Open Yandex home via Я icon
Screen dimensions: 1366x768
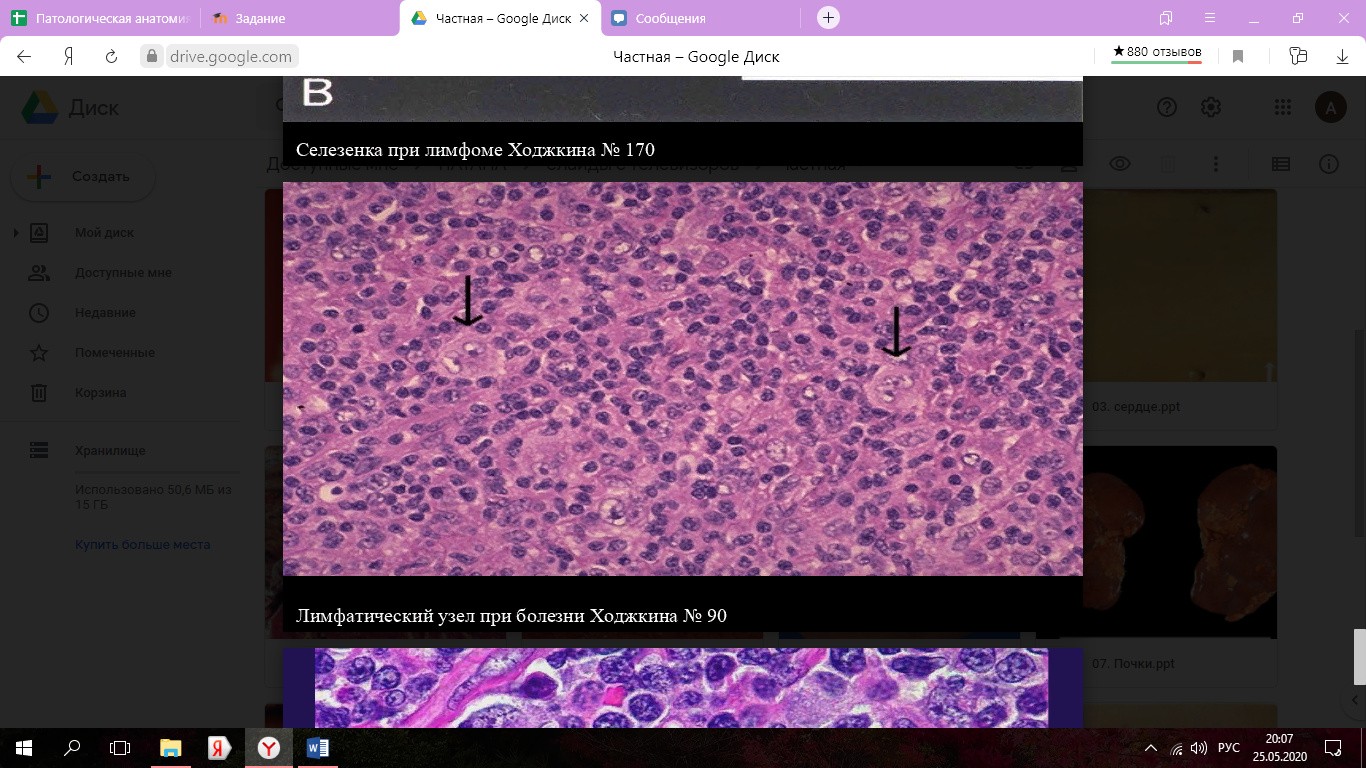click(x=69, y=57)
